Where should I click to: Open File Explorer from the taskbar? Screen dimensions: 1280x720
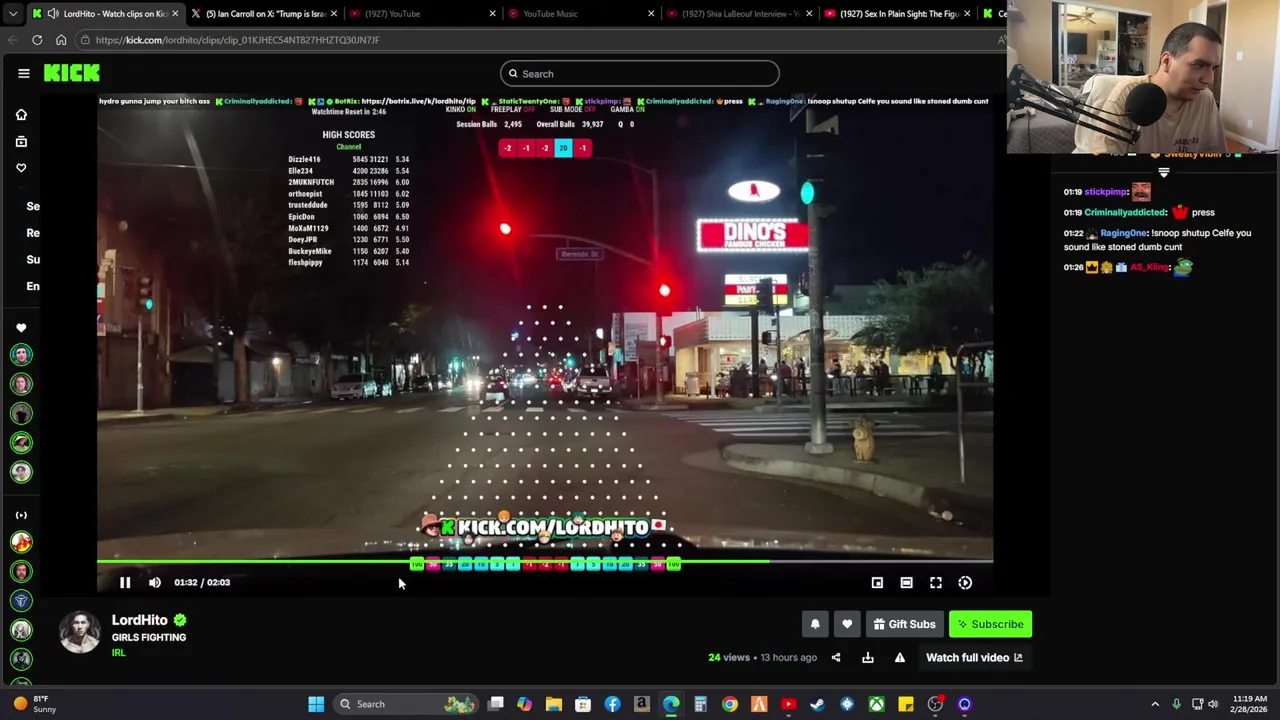[x=554, y=704]
